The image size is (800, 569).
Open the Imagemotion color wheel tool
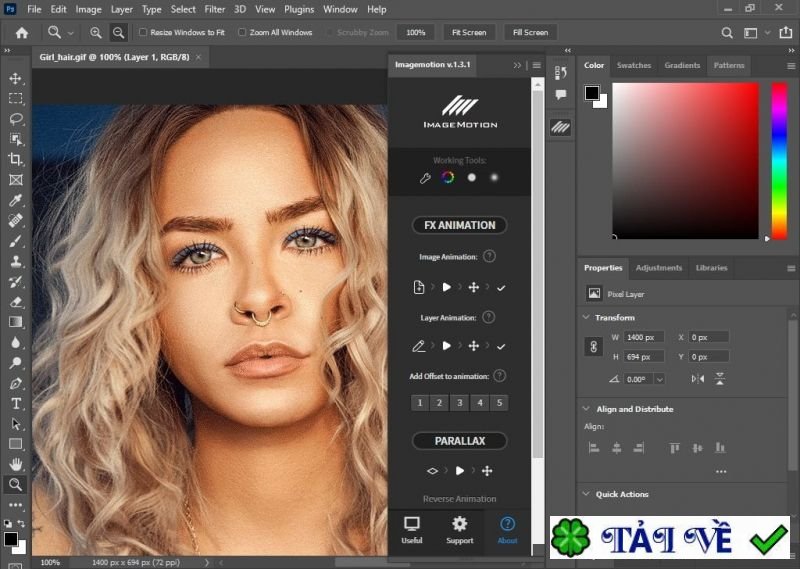[x=448, y=178]
